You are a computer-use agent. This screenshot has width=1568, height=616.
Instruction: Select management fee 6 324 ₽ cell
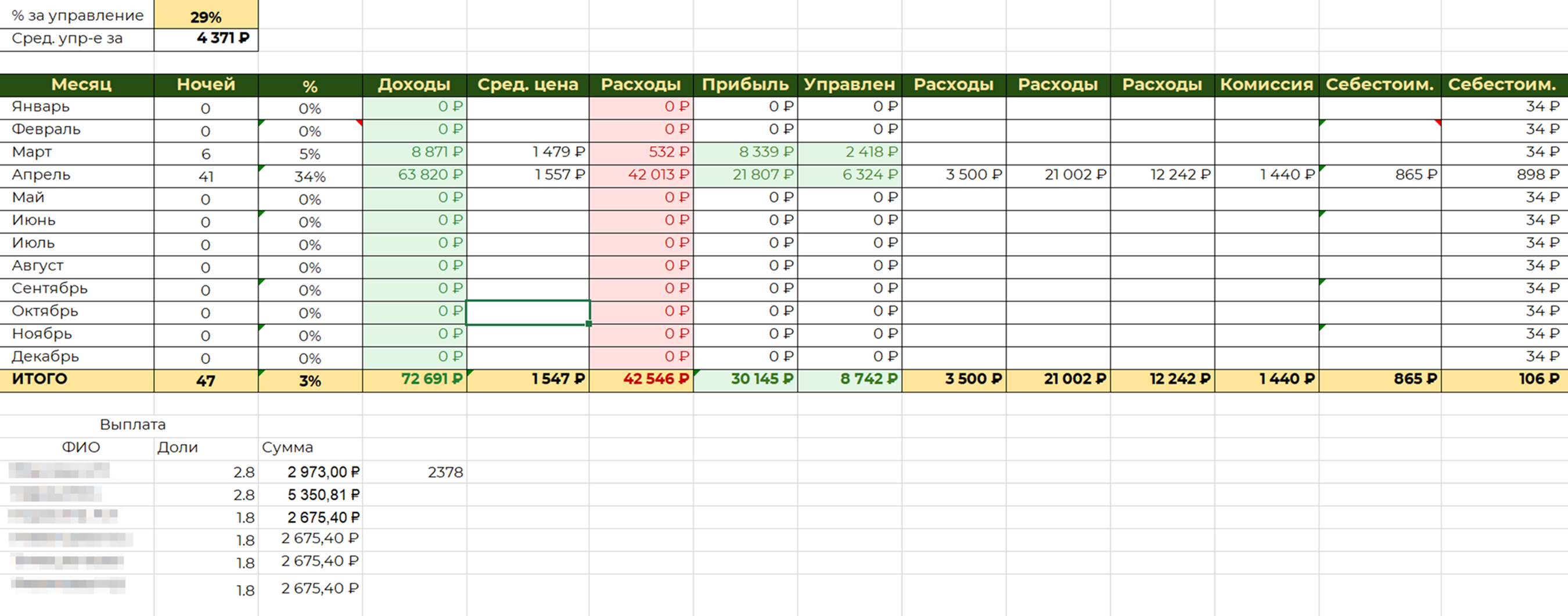pos(850,176)
